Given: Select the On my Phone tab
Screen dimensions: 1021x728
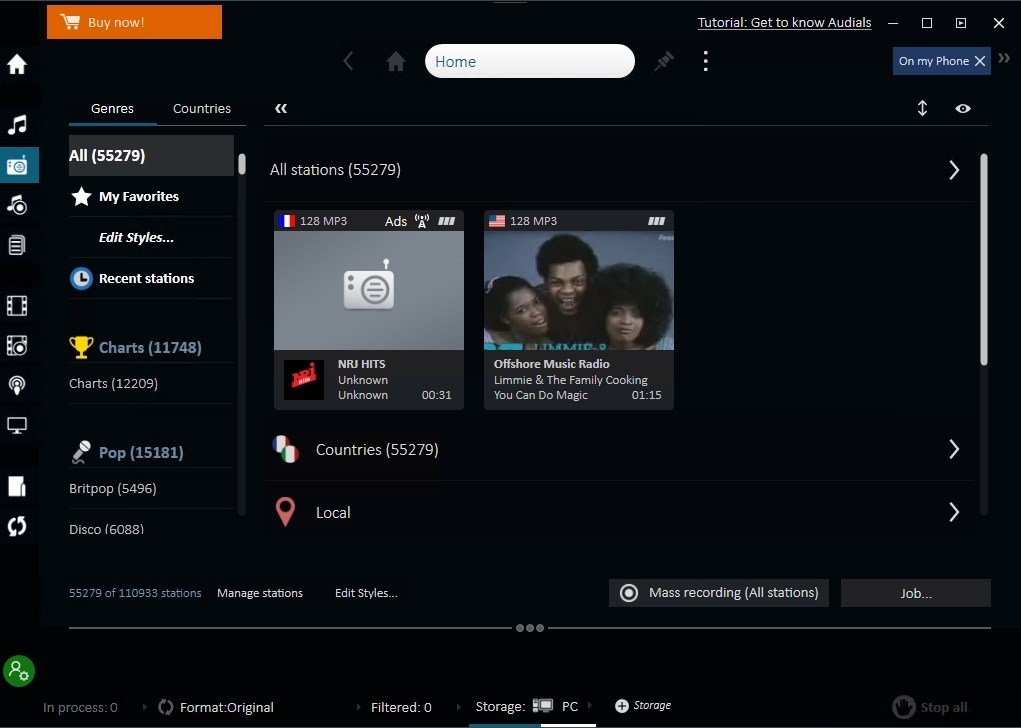Looking at the screenshot, I should 934,61.
